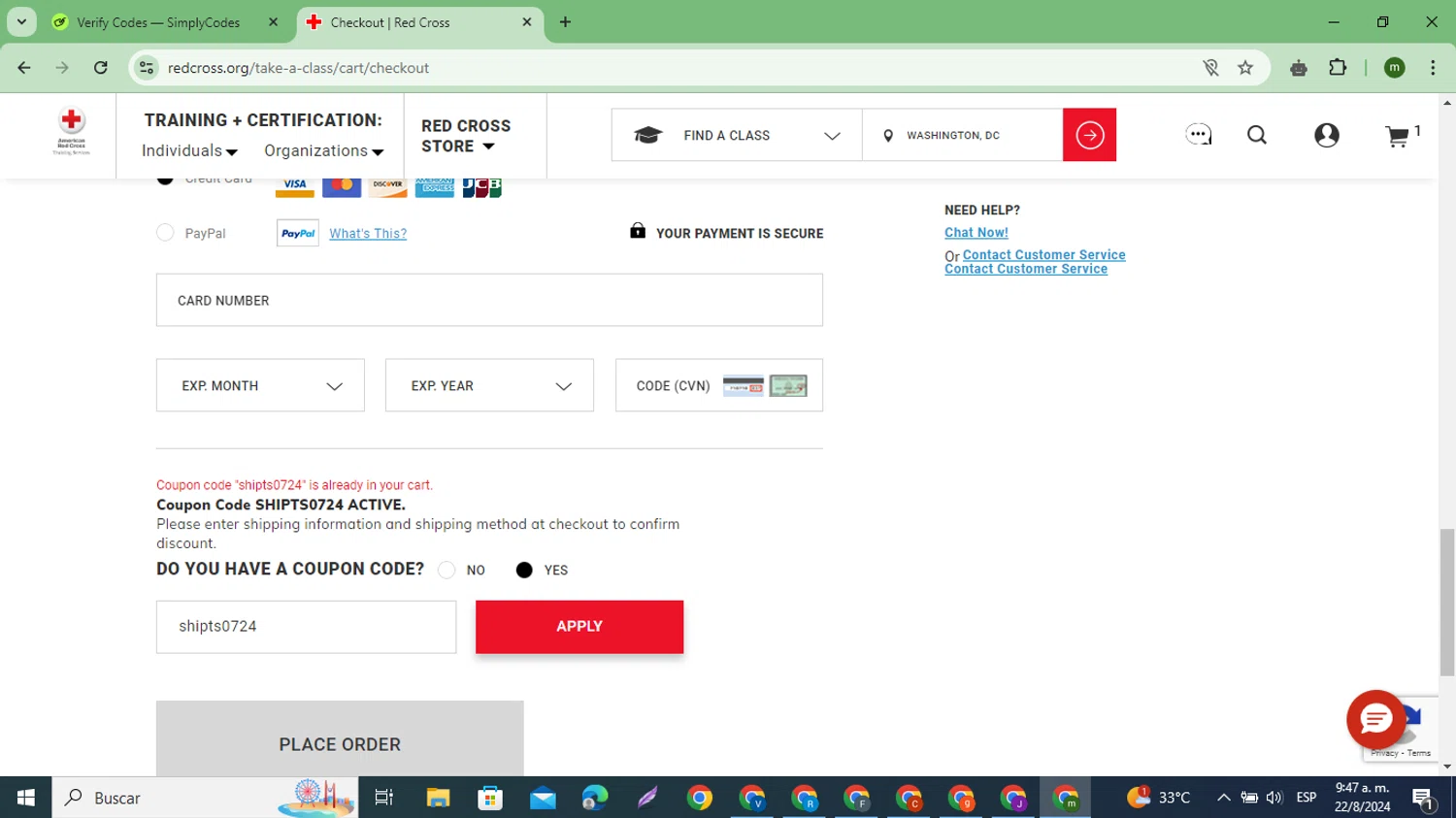Click the browser back arrow
Image resolution: width=1456 pixels, height=818 pixels.
pos(24,68)
